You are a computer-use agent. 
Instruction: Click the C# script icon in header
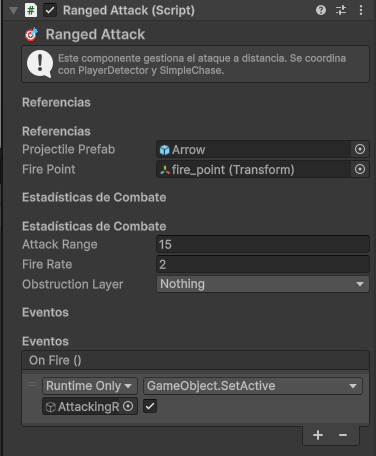[x=31, y=10]
